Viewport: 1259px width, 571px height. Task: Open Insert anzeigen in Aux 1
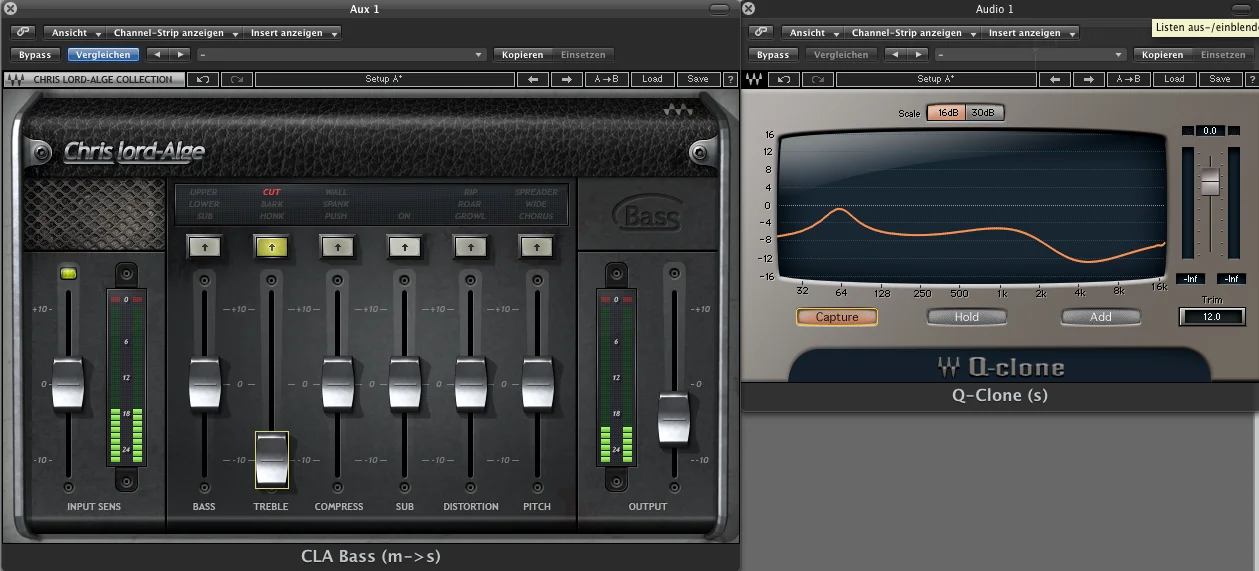(293, 32)
